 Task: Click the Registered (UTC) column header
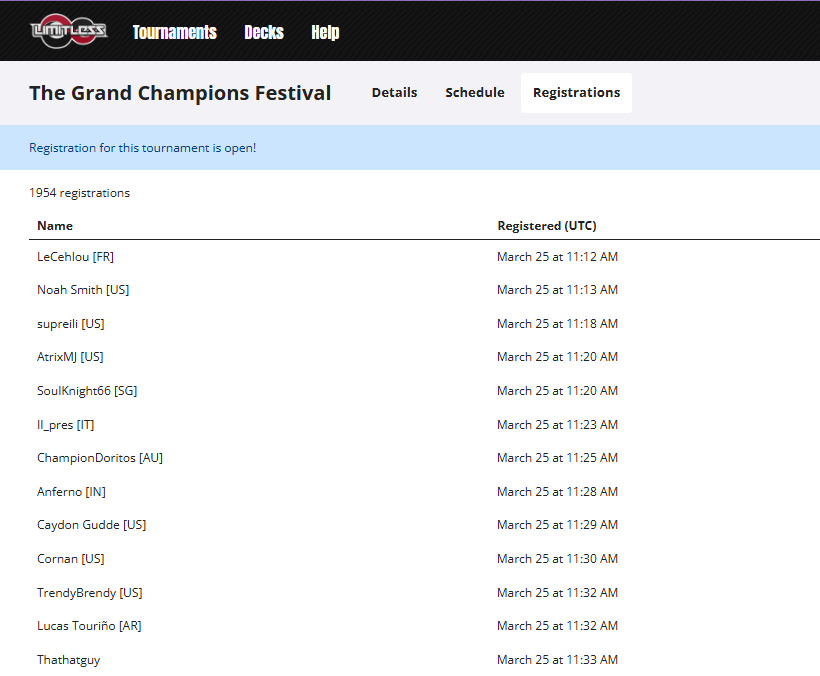coord(546,226)
